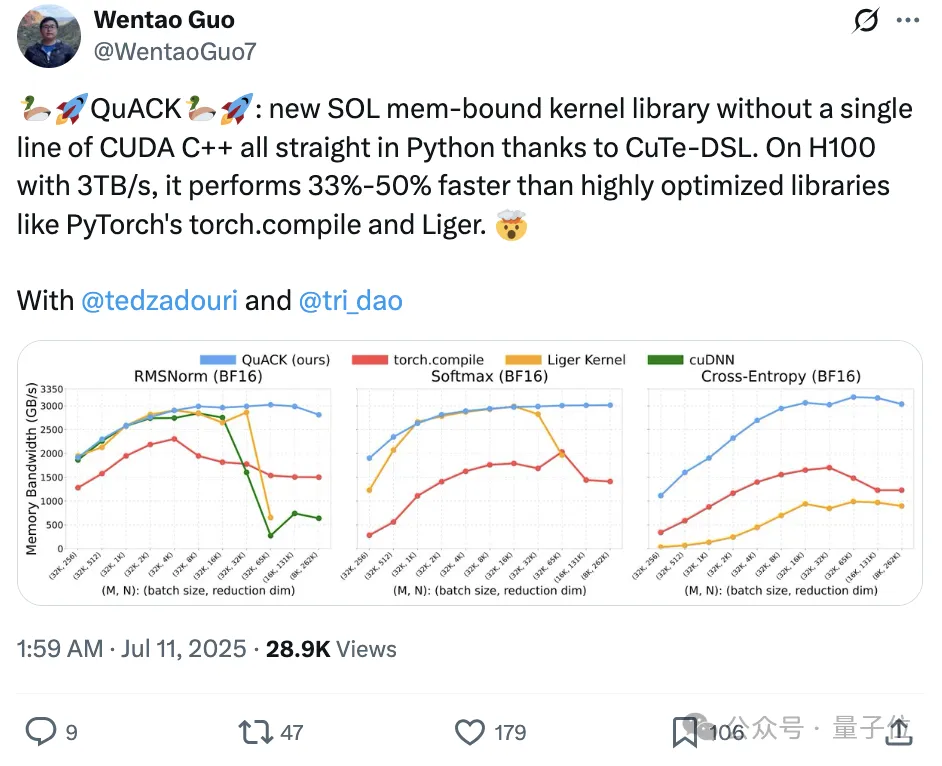Click the 1:59 AM · Jul 11, 2025 timestamp
The height and width of the screenshot is (766, 942).
click(x=132, y=648)
